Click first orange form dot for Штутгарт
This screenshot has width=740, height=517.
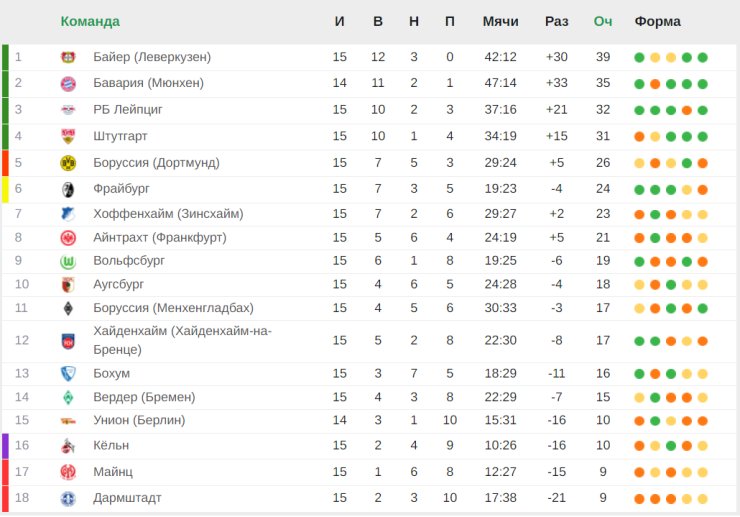click(639, 137)
